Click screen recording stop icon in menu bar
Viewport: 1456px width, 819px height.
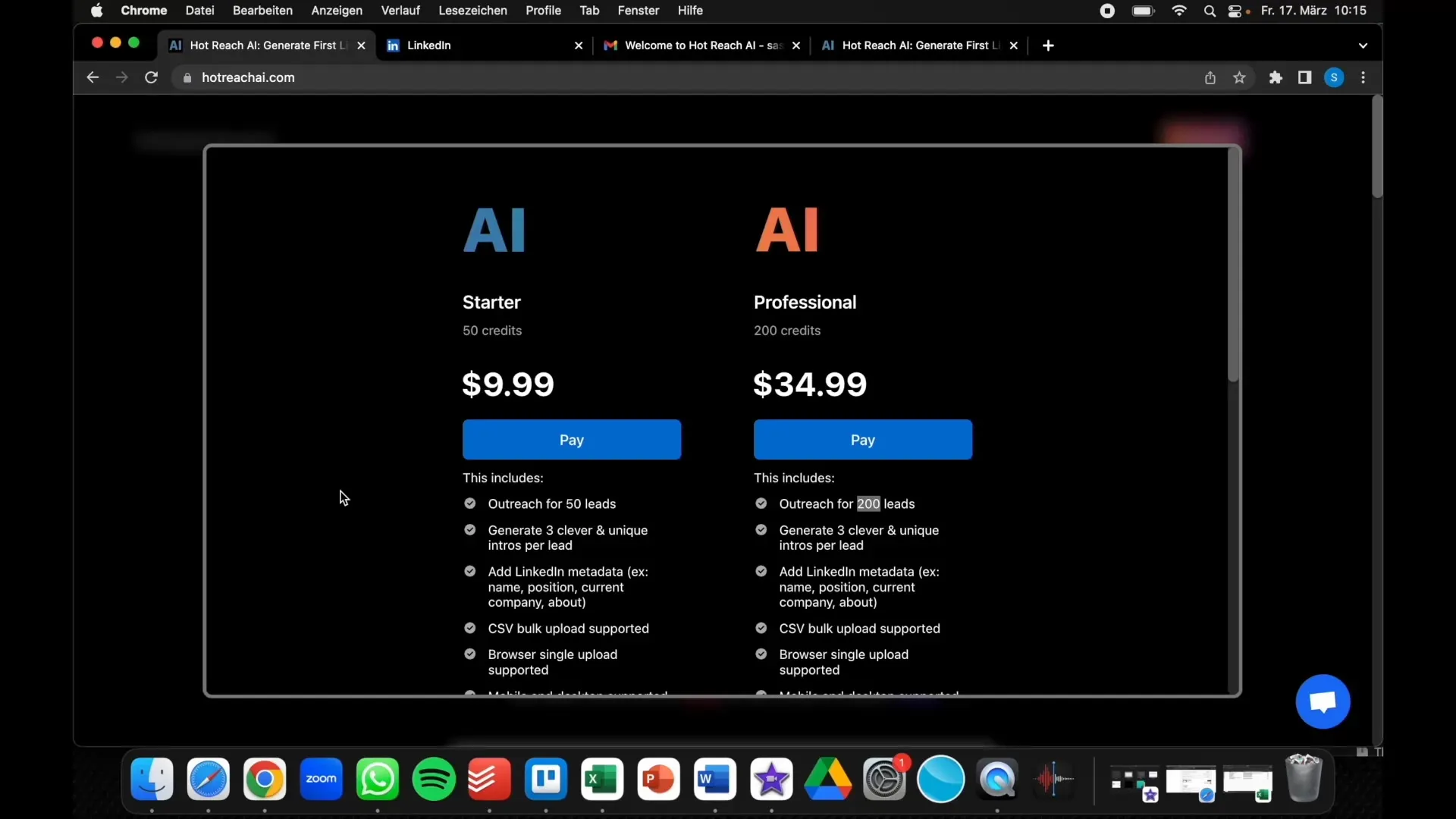click(x=1107, y=11)
